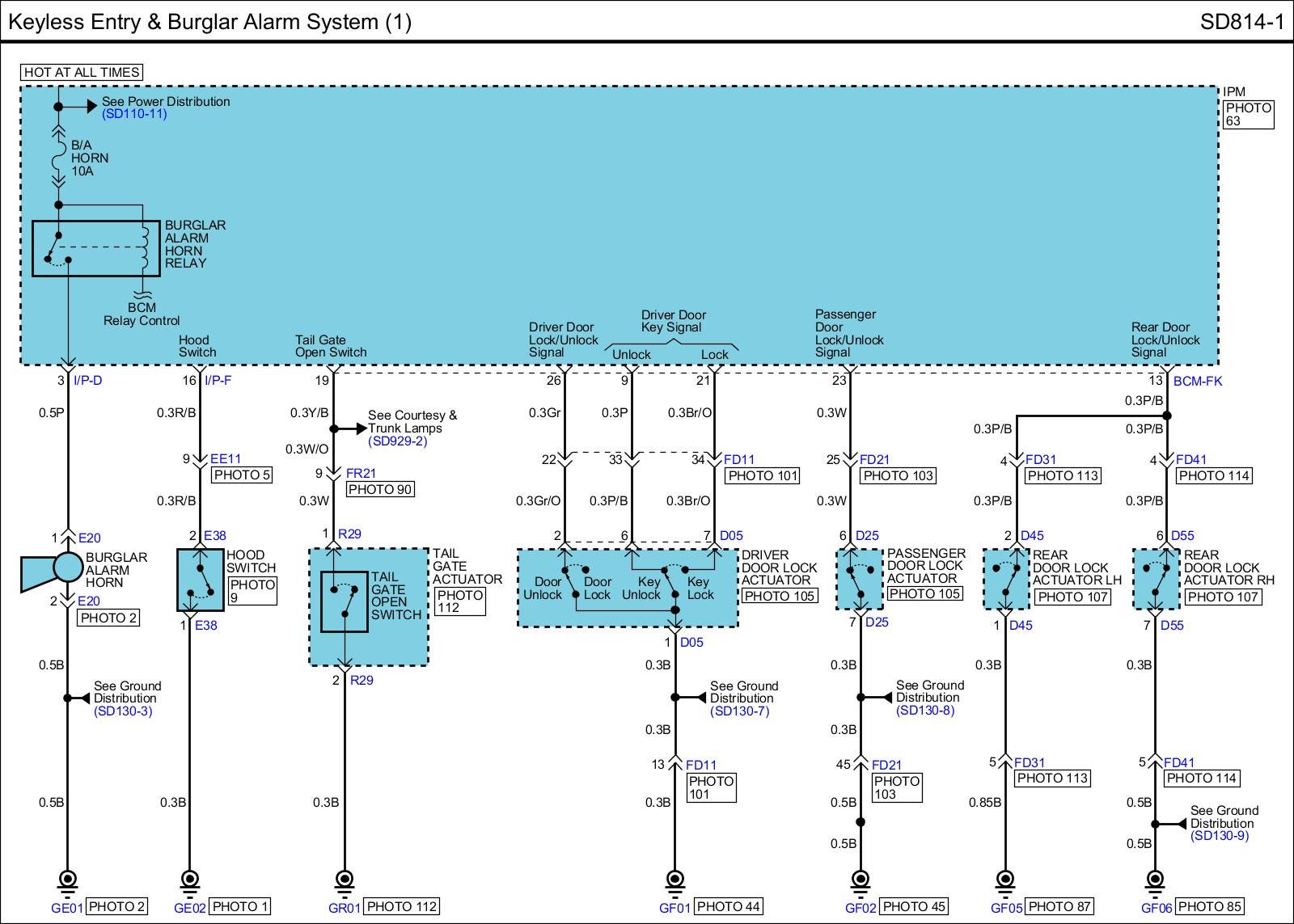Follow the SD130-9 ground distribution link

pos(1219,836)
